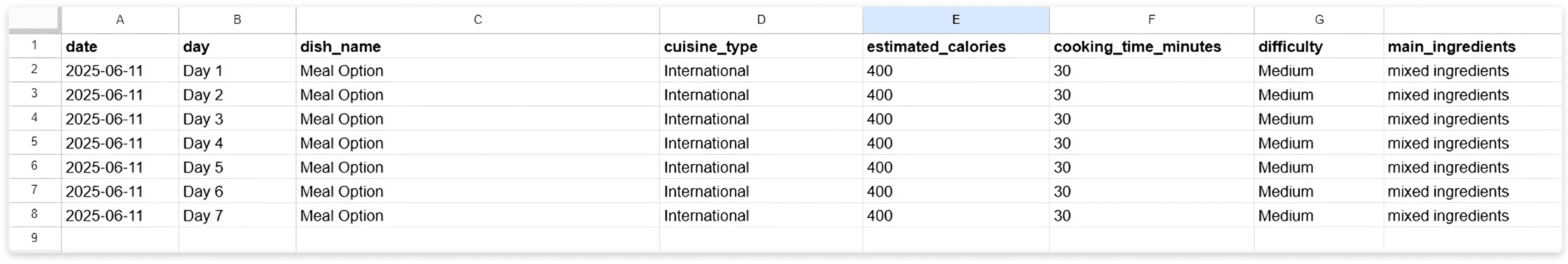Select column C header

pos(478,19)
